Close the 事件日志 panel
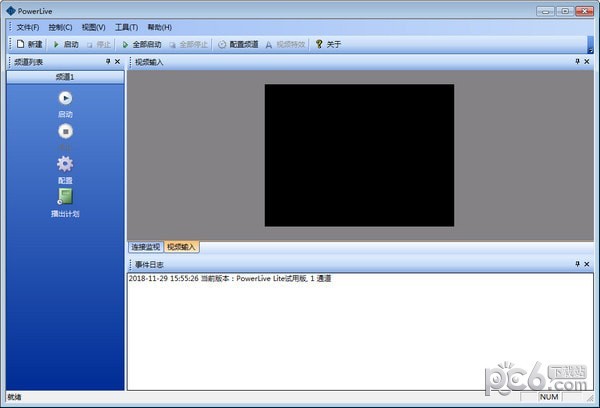The height and width of the screenshot is (408, 600). pyautogui.click(x=589, y=263)
